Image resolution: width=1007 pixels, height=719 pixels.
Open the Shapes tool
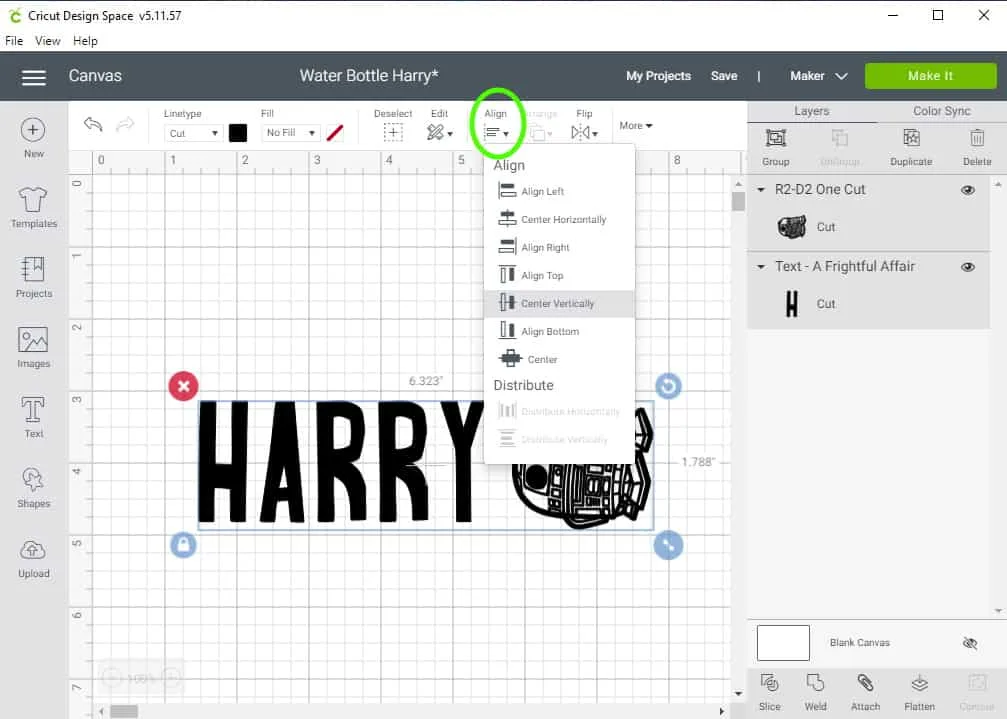click(33, 480)
